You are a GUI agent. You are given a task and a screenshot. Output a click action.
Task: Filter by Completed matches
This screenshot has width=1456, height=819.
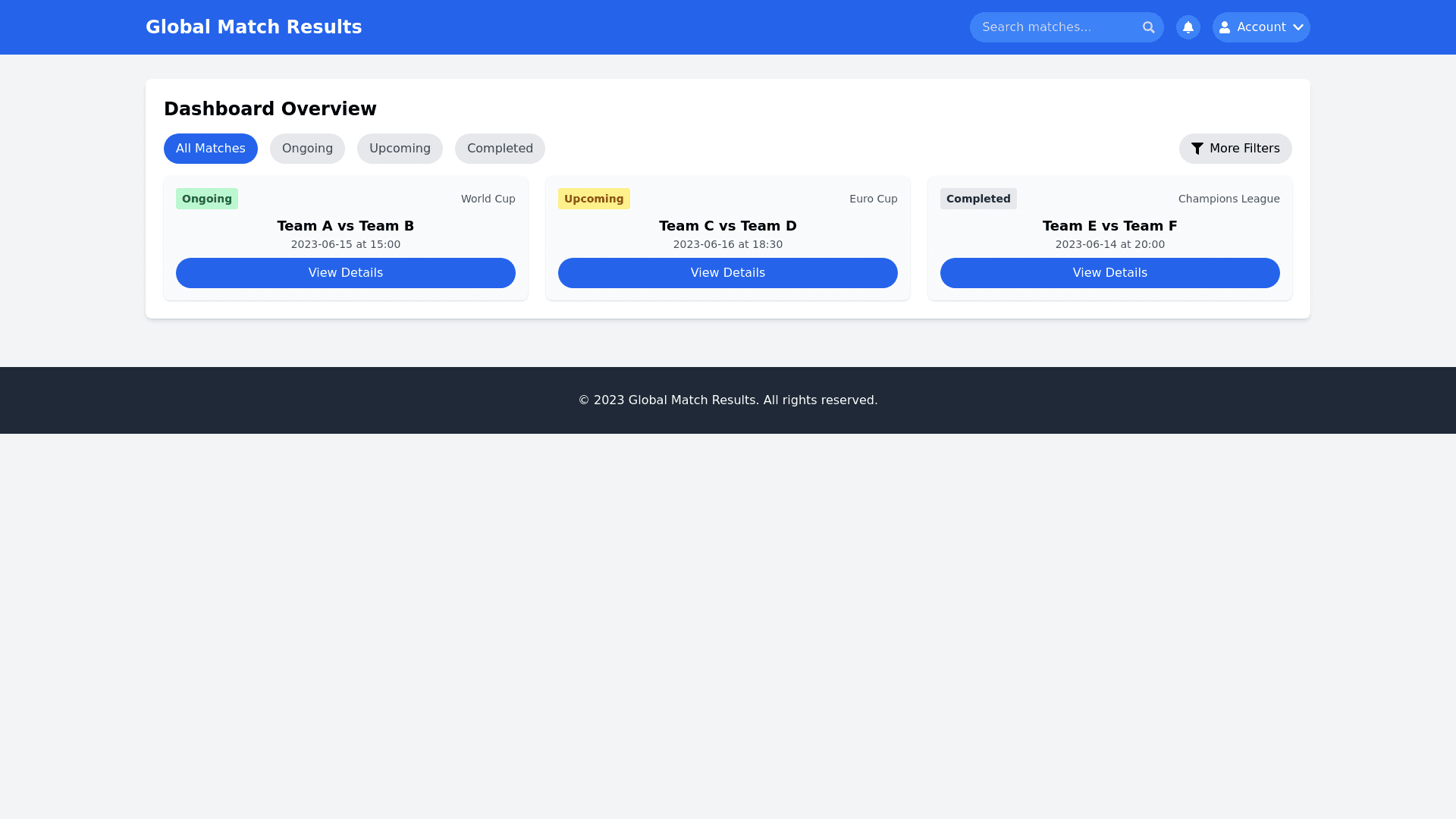click(499, 149)
